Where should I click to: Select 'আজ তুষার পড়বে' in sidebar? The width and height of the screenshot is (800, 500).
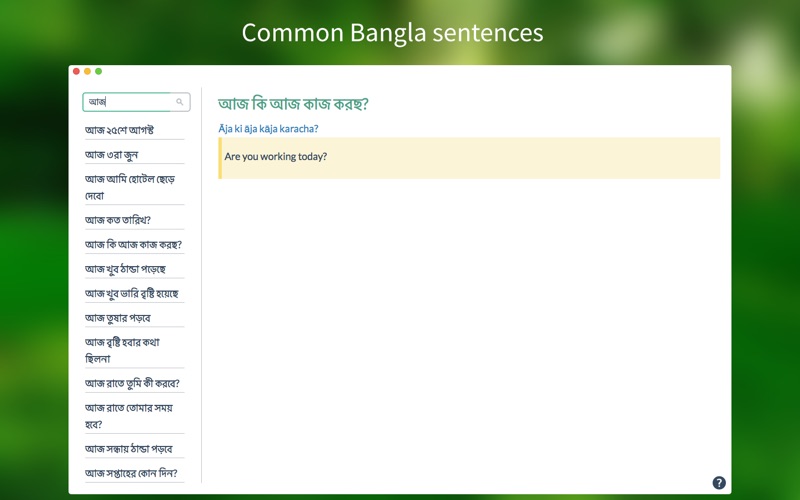point(118,318)
